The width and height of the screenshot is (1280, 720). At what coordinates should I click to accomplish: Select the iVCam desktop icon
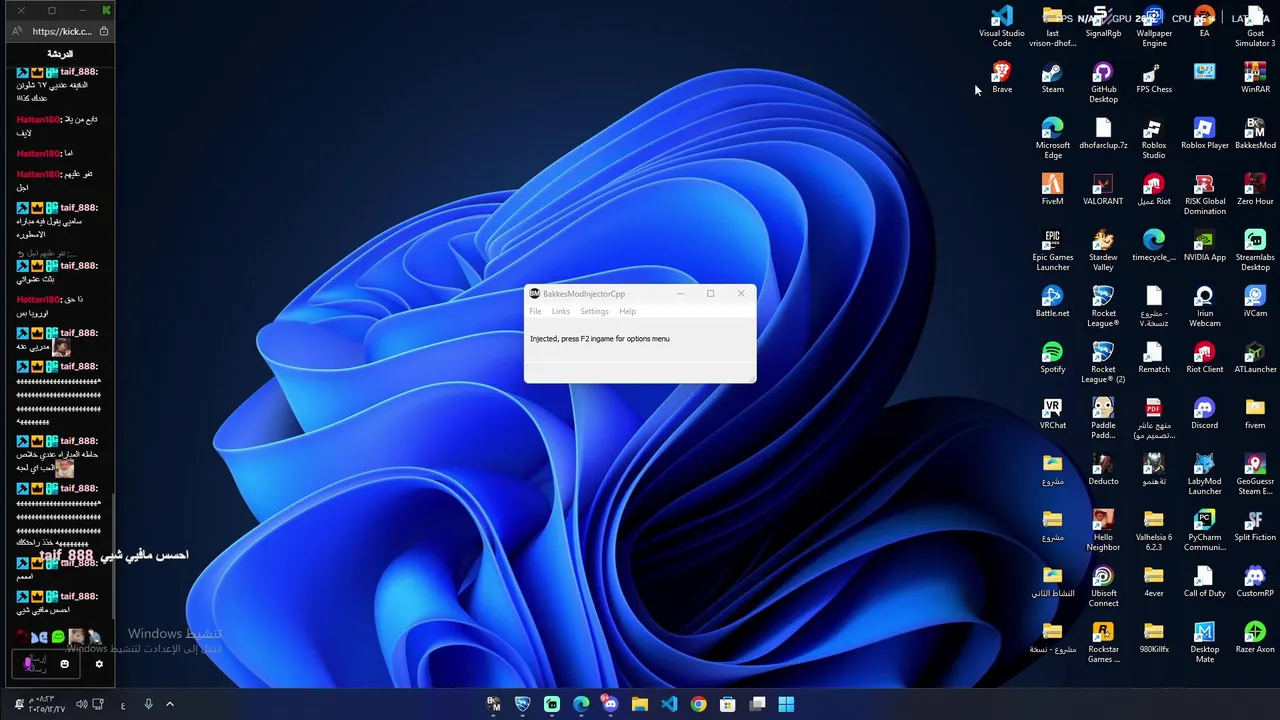(x=1255, y=301)
